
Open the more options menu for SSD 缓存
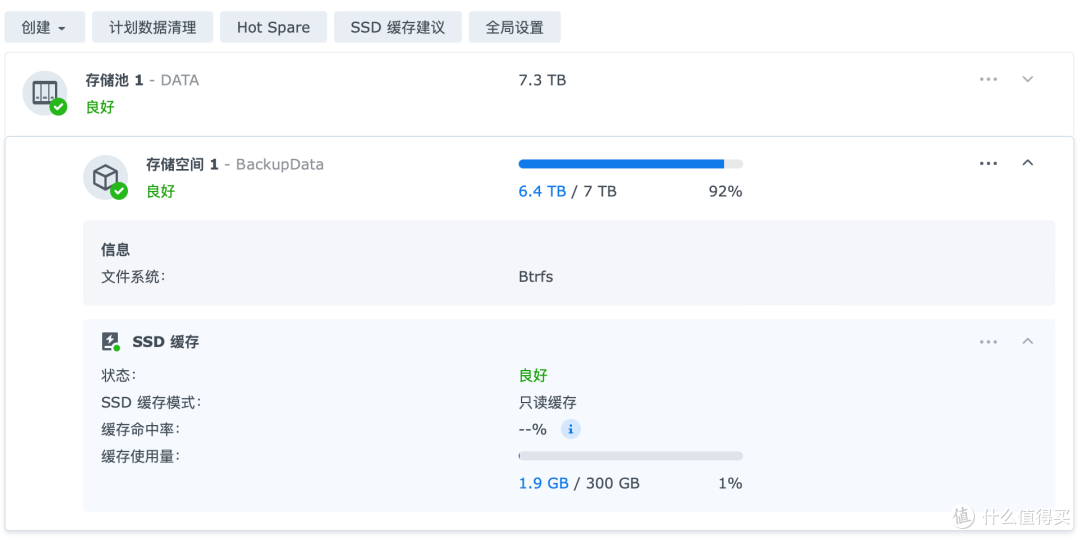[x=988, y=341]
